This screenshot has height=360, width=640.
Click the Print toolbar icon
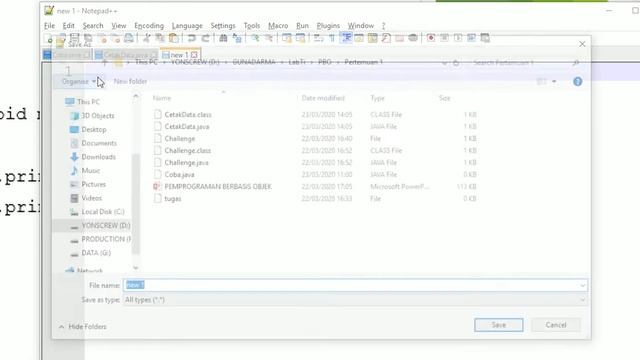129,38
